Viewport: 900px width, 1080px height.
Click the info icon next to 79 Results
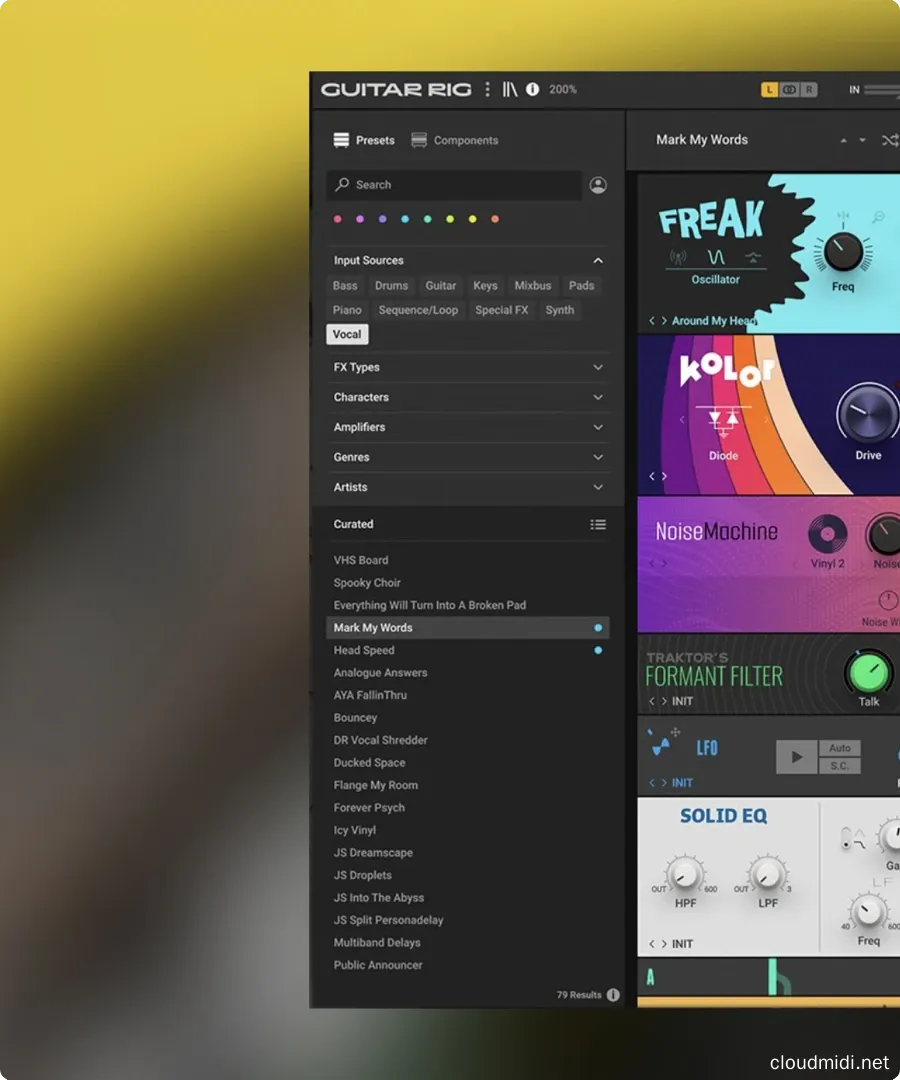pos(613,995)
